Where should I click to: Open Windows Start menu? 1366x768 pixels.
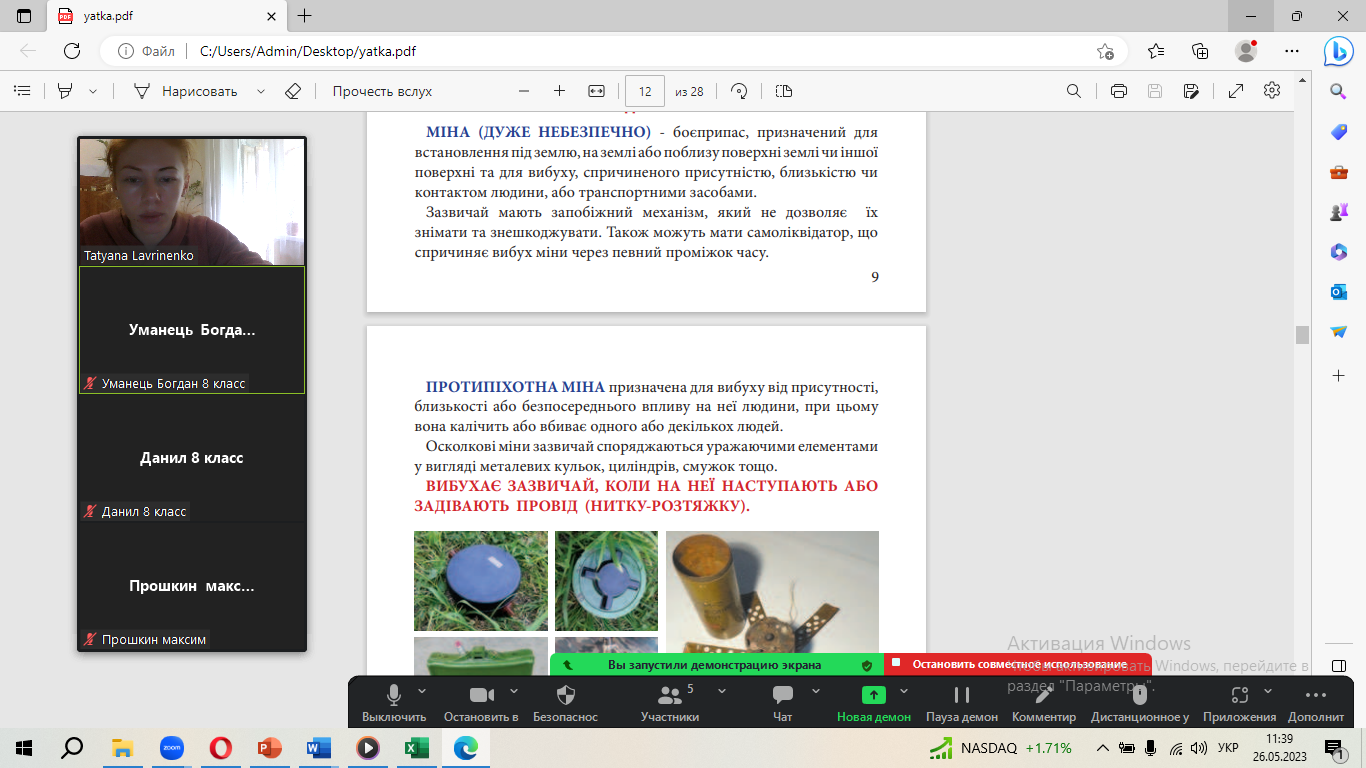click(24, 747)
